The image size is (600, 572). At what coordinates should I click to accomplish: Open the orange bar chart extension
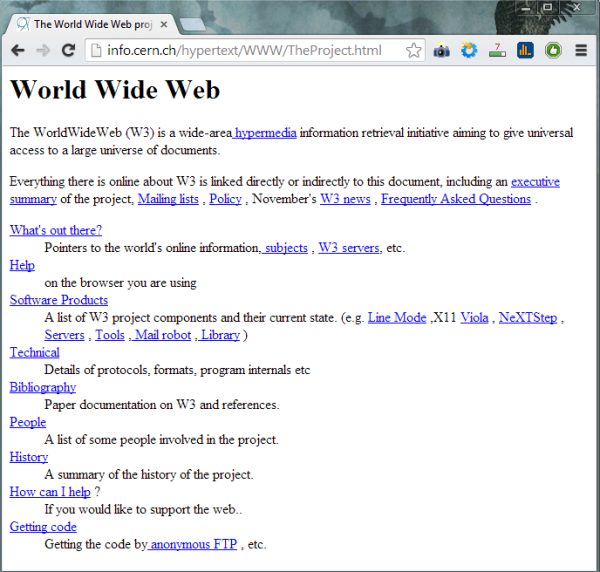pyautogui.click(x=525, y=50)
